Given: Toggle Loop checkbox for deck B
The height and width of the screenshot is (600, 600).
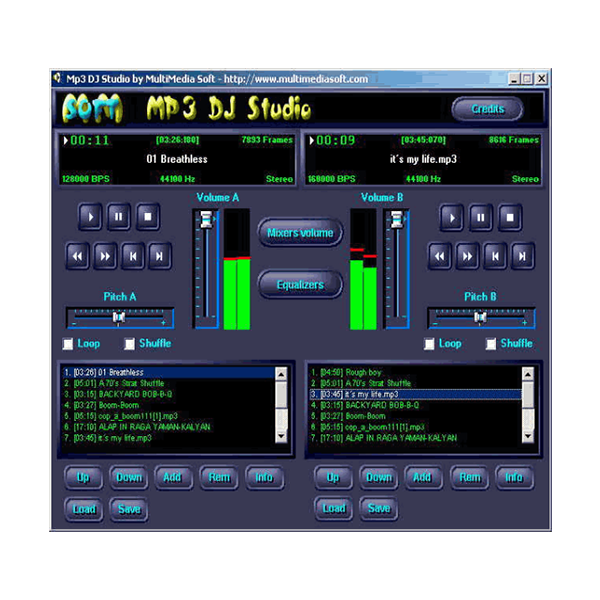Looking at the screenshot, I should pyautogui.click(x=430, y=344).
